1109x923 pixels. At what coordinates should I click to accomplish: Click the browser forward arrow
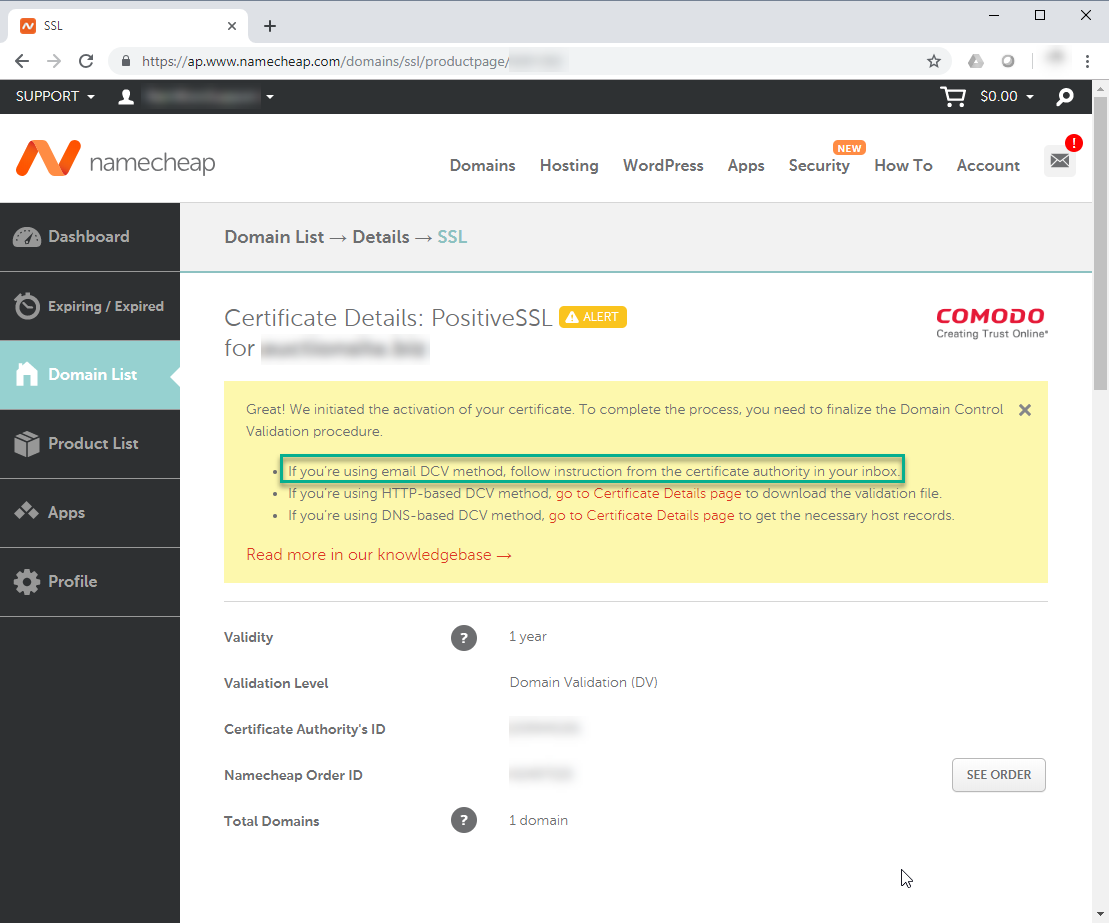(x=54, y=61)
